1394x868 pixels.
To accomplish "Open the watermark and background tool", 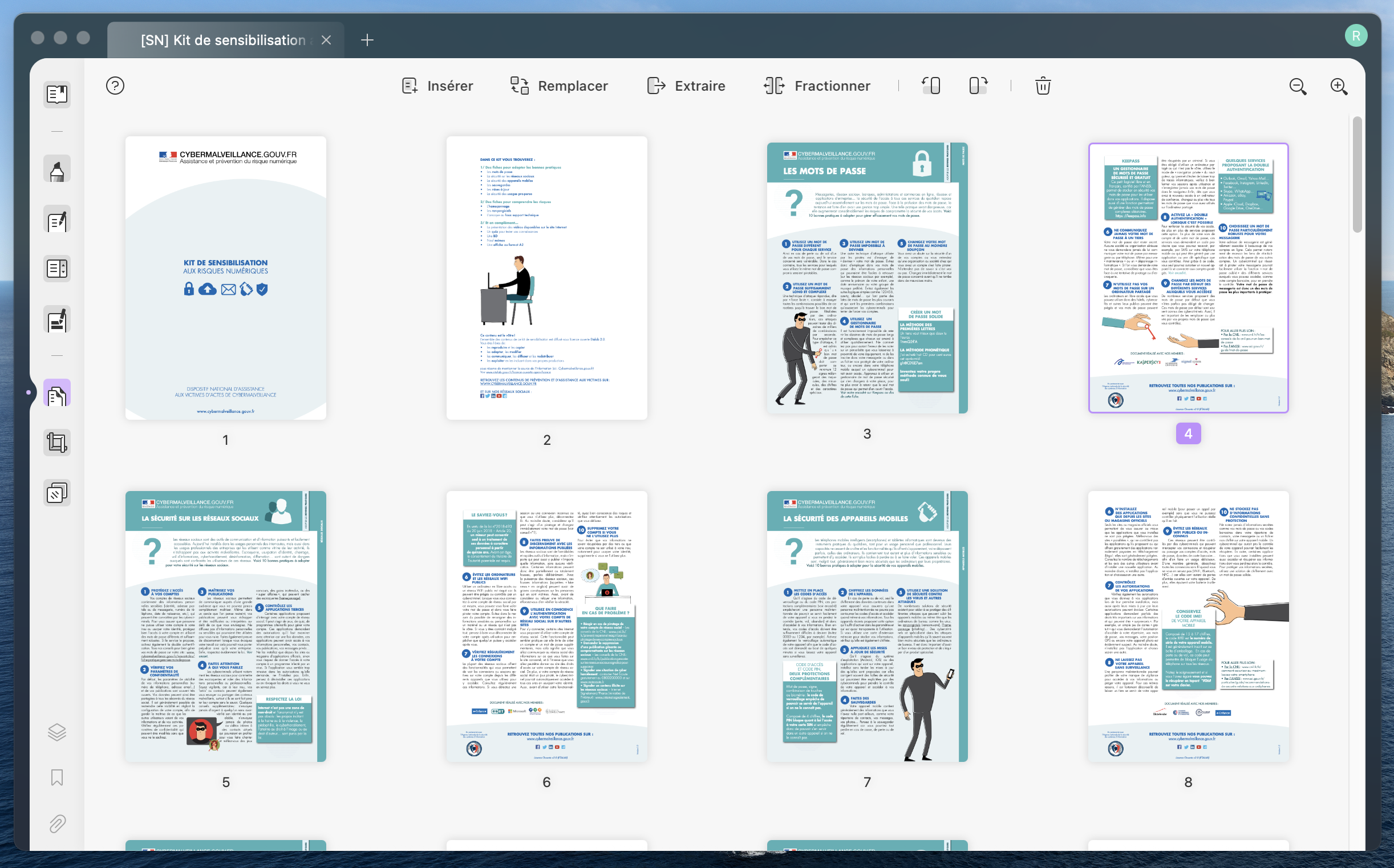I will (x=57, y=493).
